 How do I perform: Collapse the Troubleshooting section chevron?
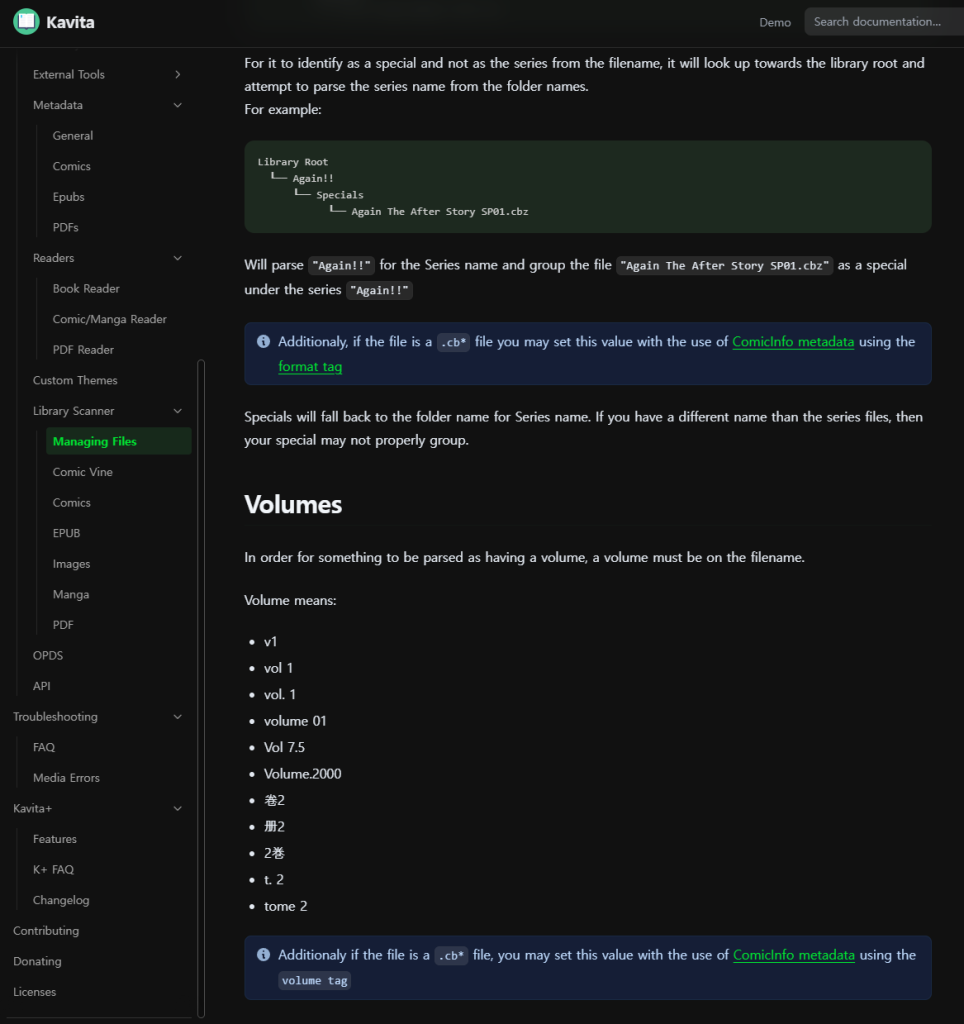click(x=178, y=717)
